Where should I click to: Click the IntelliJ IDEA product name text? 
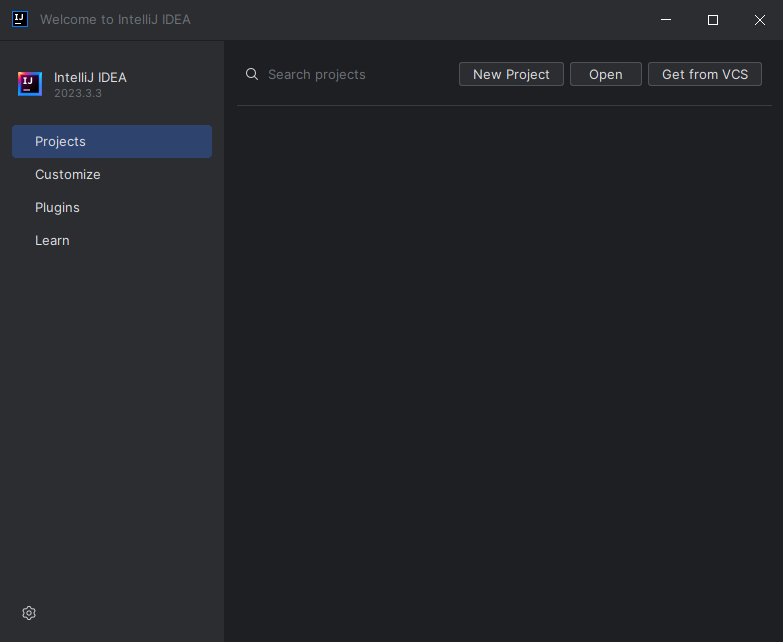tap(90, 77)
